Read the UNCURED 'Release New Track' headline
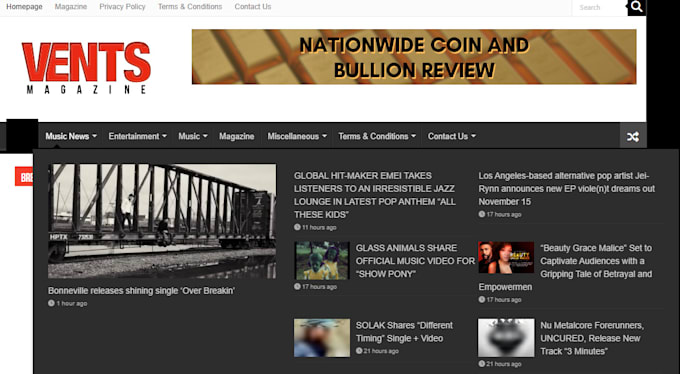This screenshot has height=374, width=680. coord(592,338)
